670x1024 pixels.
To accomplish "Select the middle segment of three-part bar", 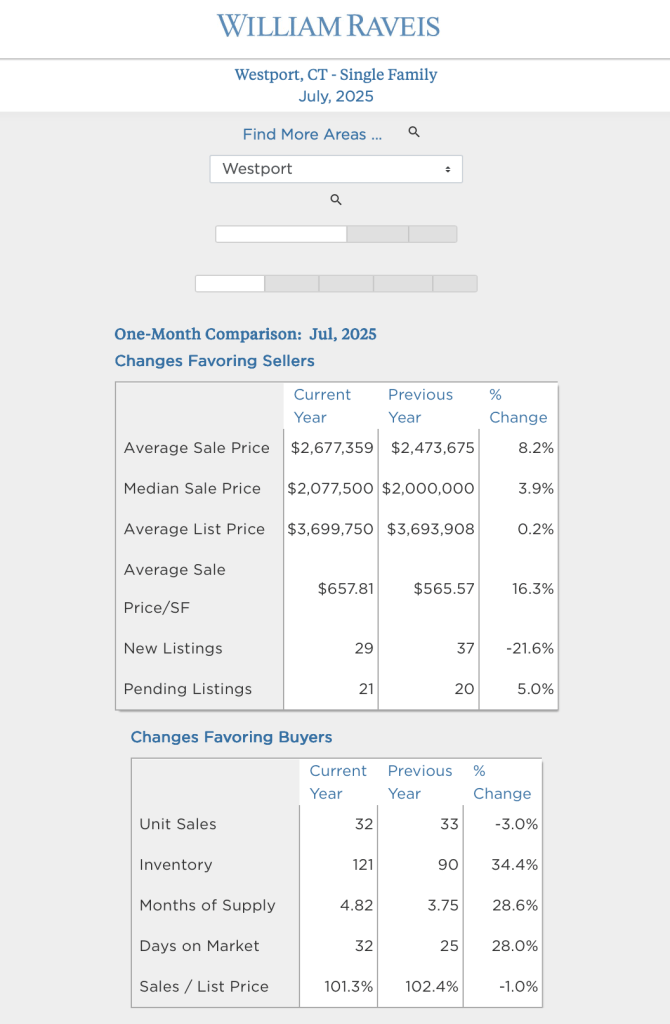I will click(378, 234).
